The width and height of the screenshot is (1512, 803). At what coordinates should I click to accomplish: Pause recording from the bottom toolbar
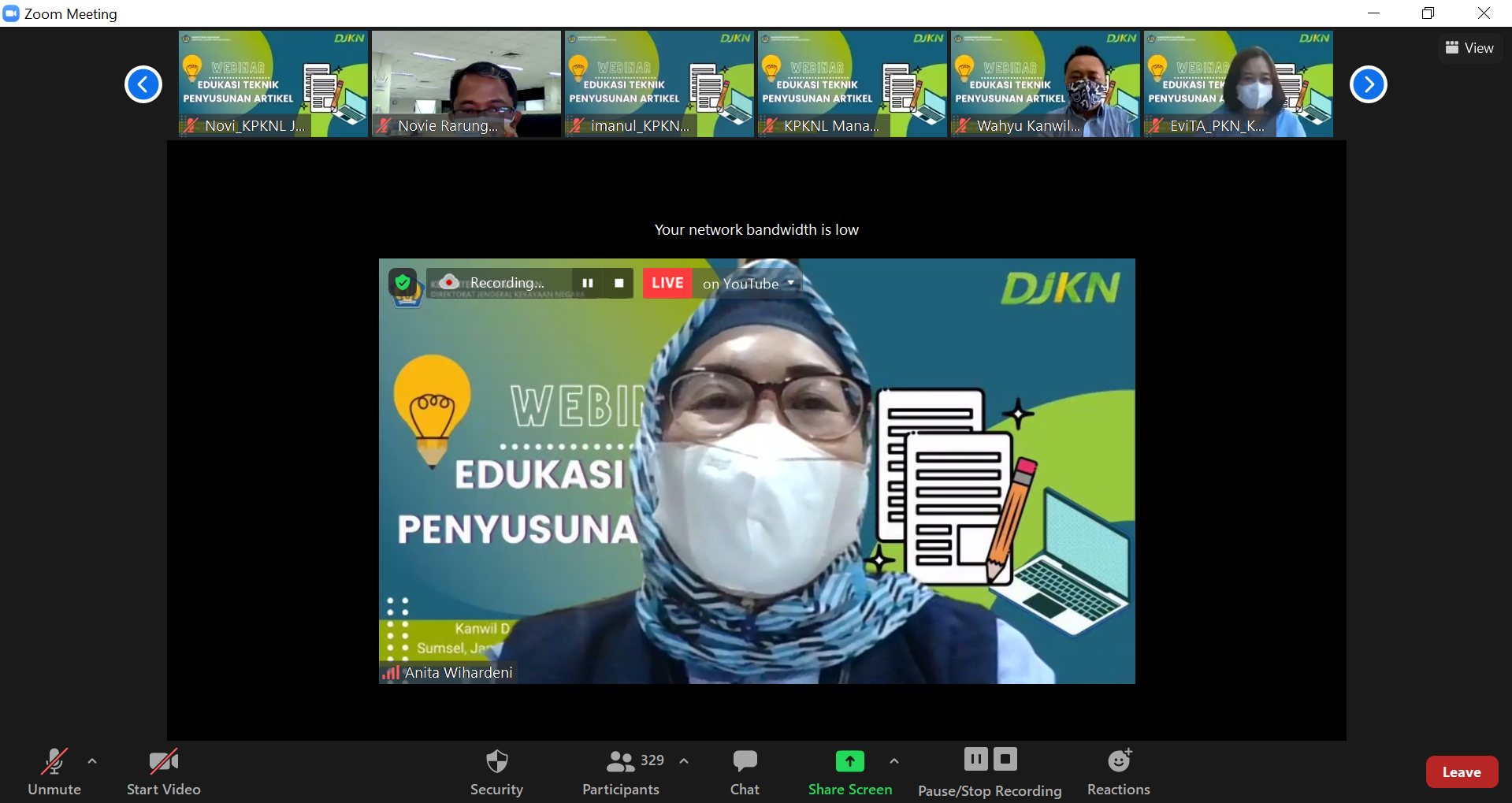pos(975,759)
